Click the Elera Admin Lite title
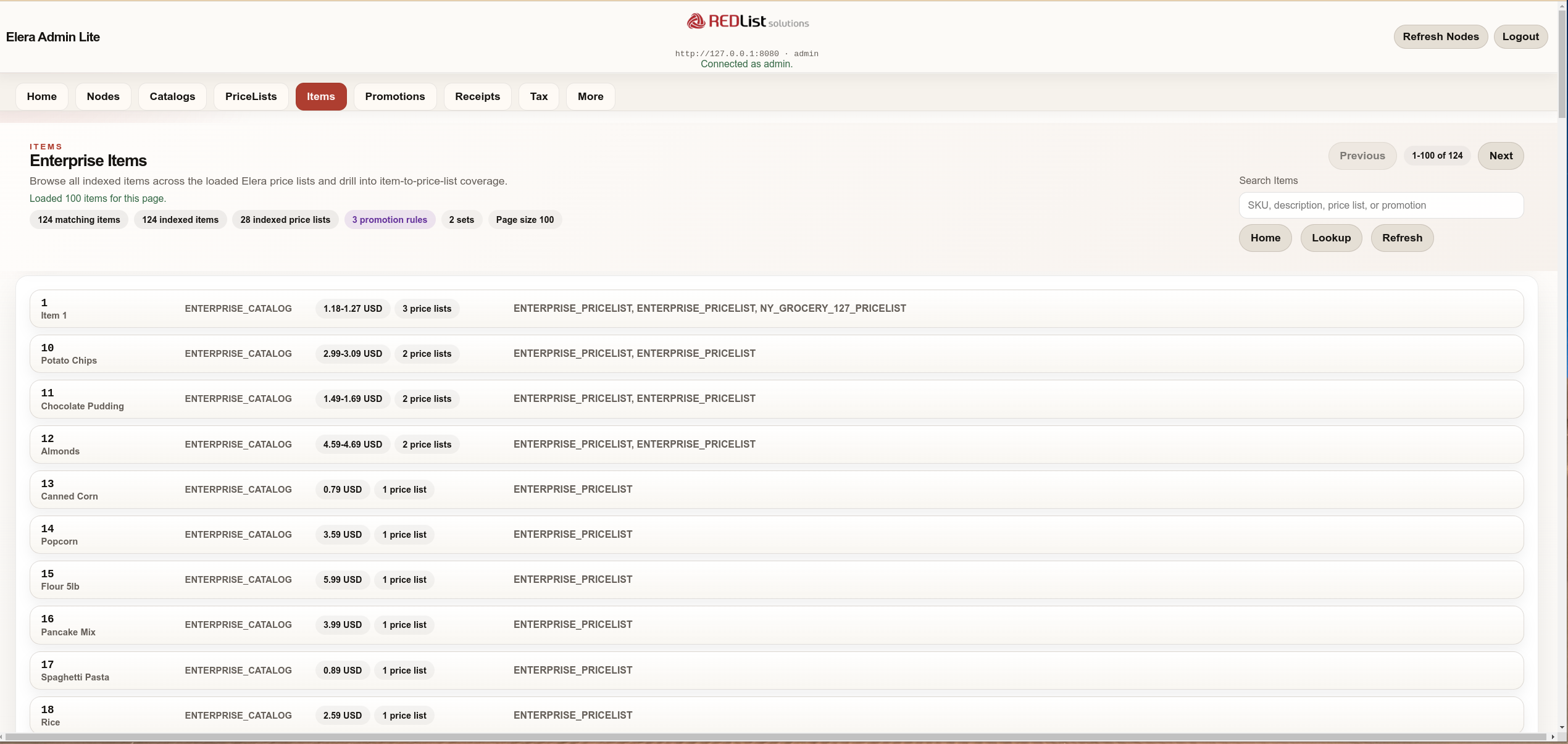The width and height of the screenshot is (1568, 744). tap(53, 37)
